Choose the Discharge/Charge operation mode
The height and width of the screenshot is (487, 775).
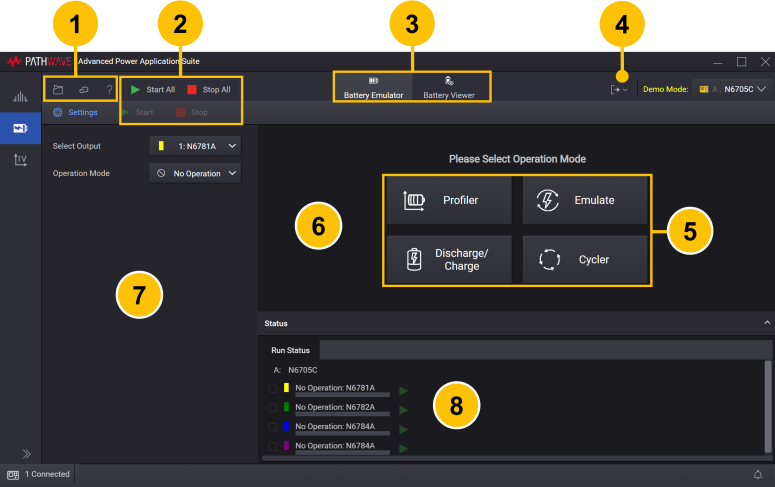point(449,260)
